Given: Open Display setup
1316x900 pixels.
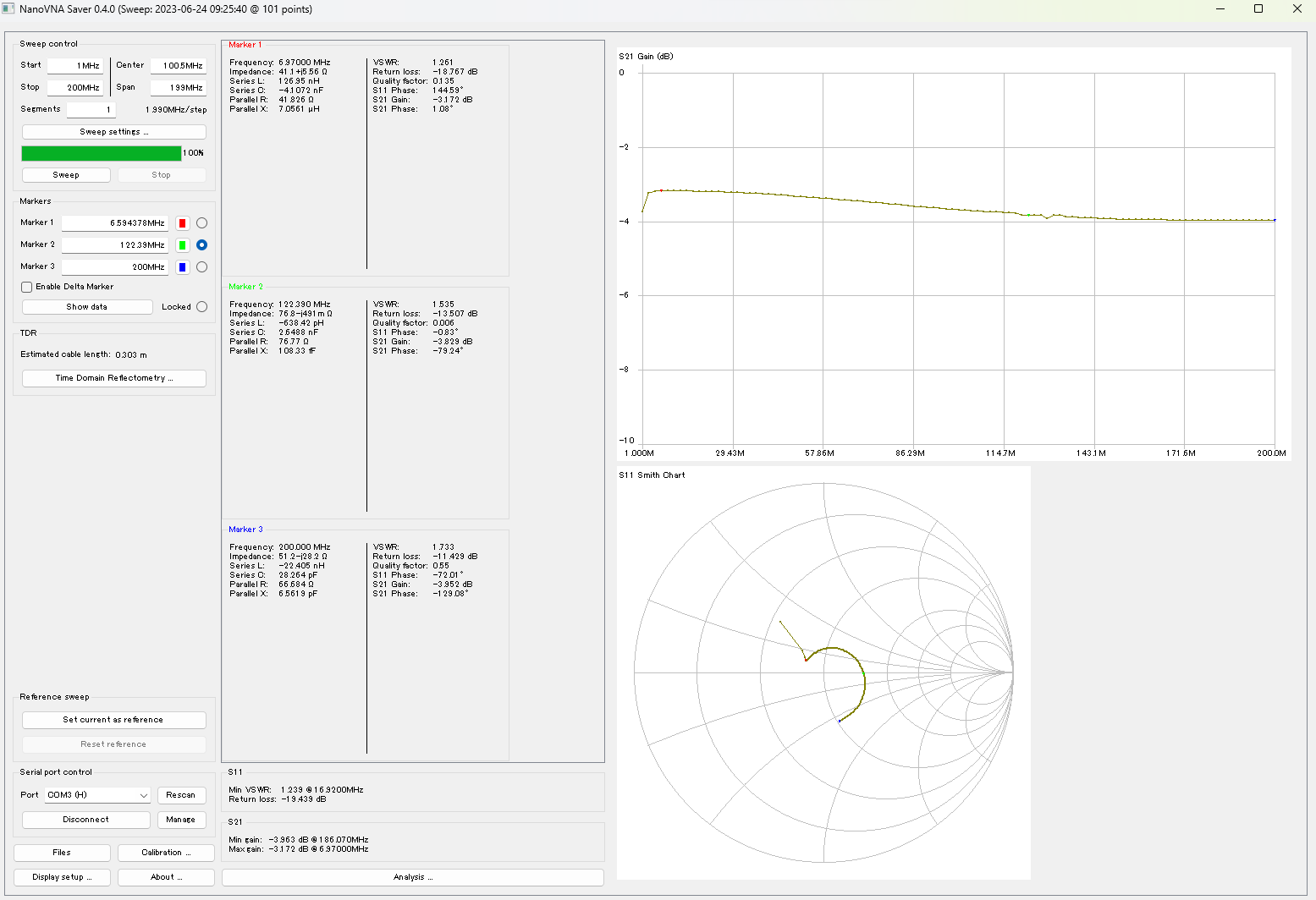Looking at the screenshot, I should 62,877.
